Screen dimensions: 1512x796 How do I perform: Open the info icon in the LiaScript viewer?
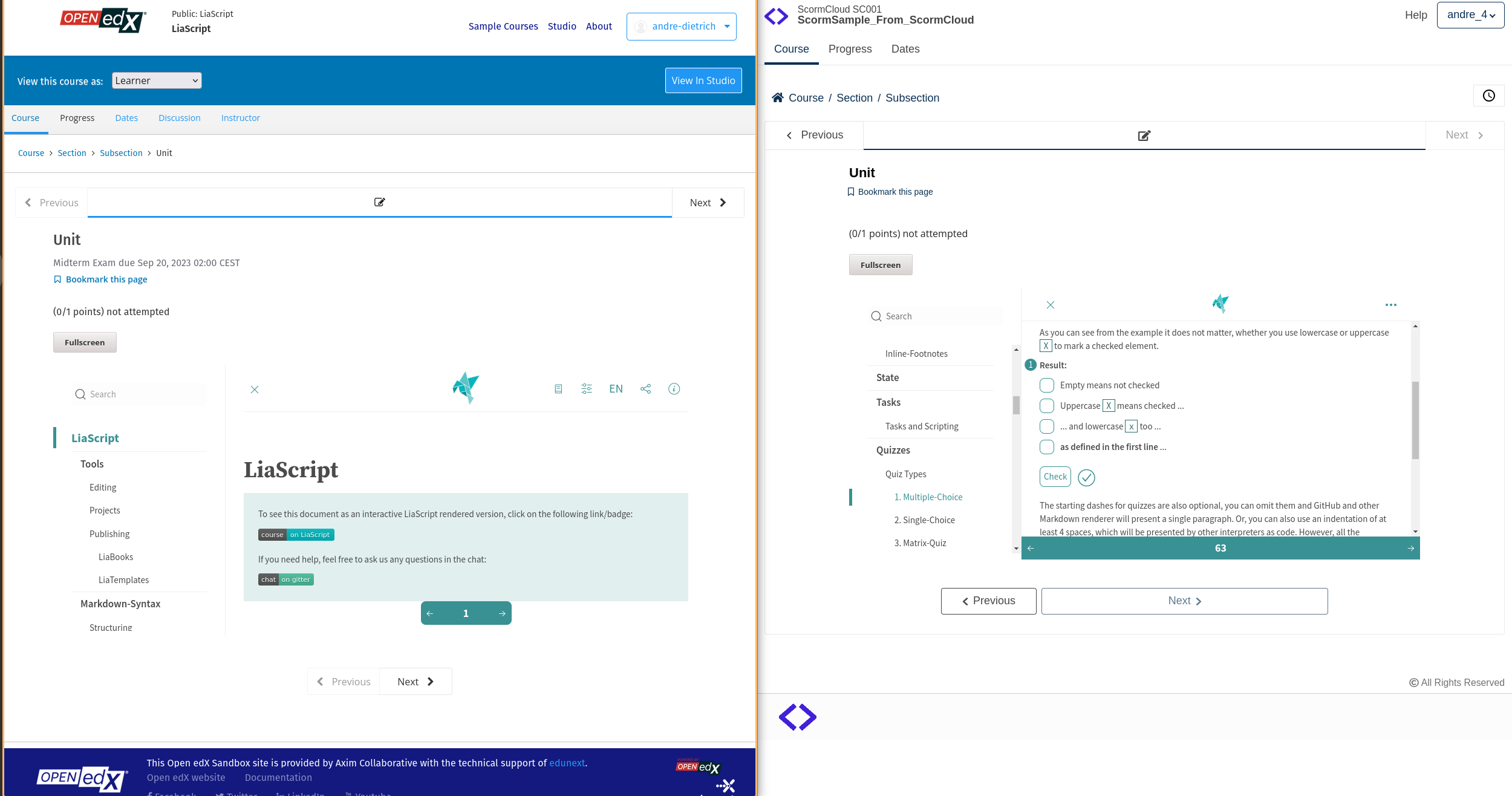coord(674,388)
